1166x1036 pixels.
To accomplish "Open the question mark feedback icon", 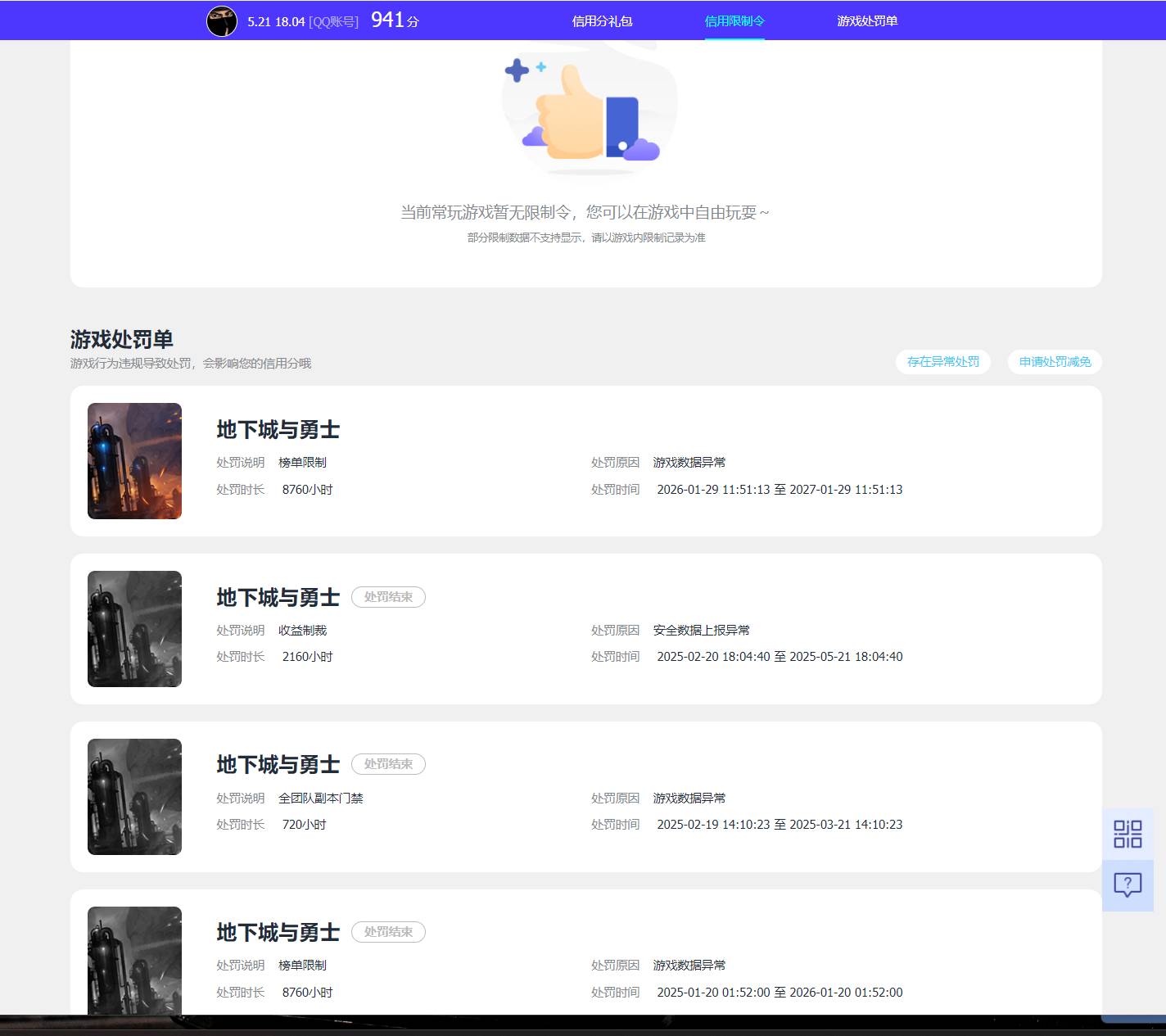I will (1128, 884).
